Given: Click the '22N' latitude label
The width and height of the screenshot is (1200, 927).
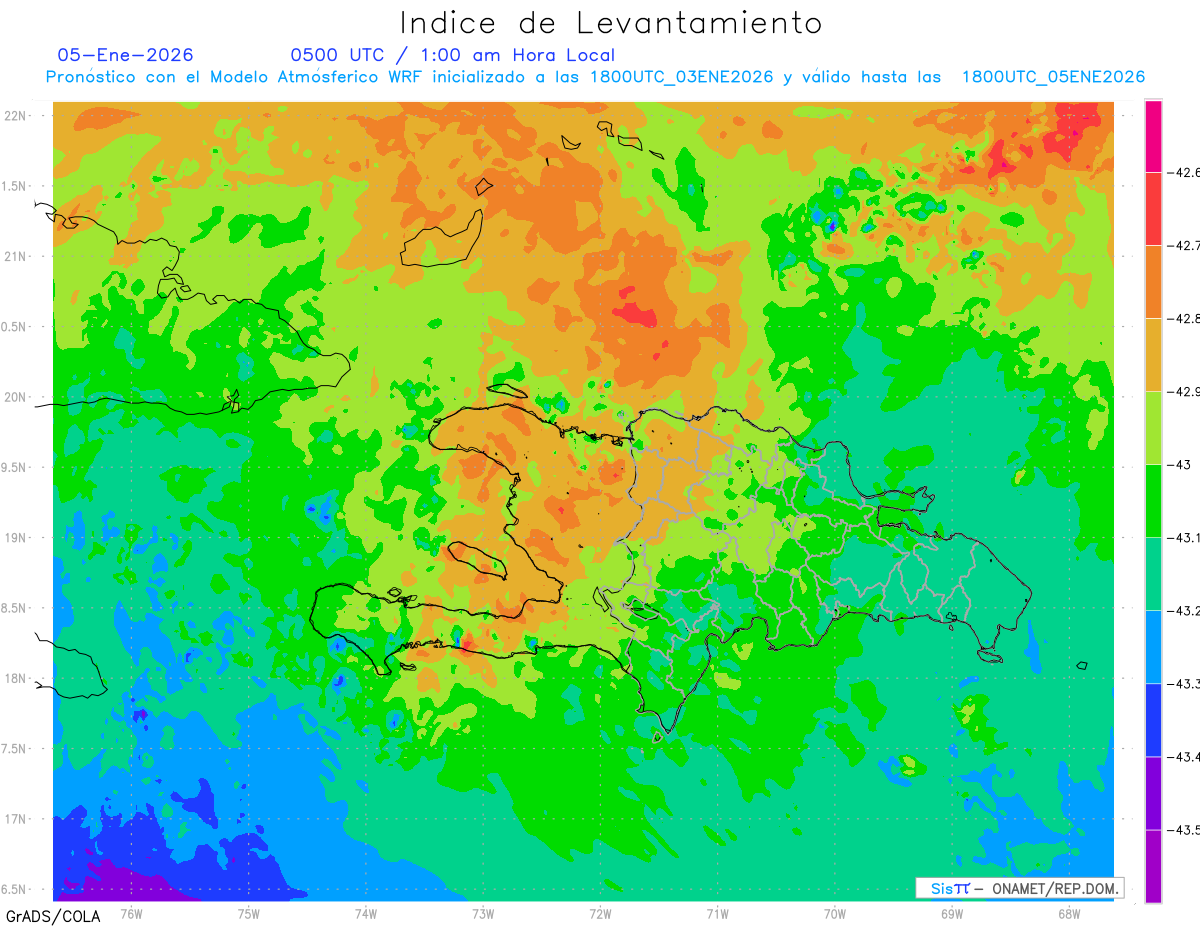Looking at the screenshot, I should 16,115.
